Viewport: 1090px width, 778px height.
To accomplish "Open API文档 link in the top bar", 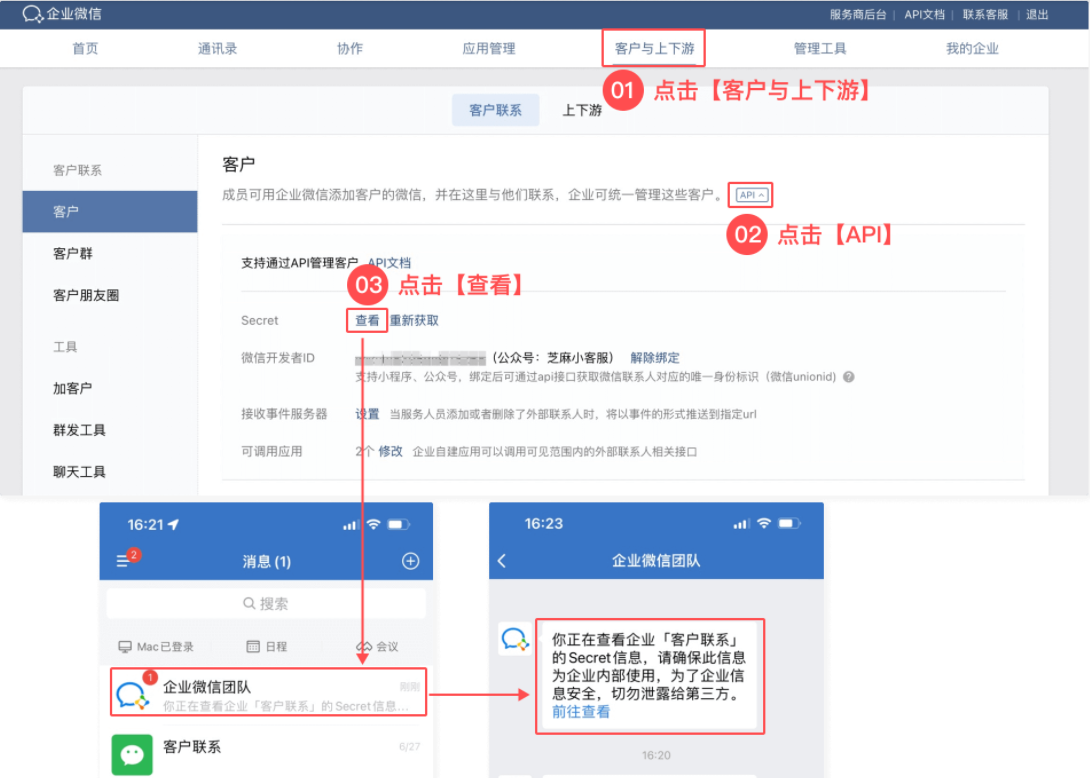I will (x=924, y=15).
